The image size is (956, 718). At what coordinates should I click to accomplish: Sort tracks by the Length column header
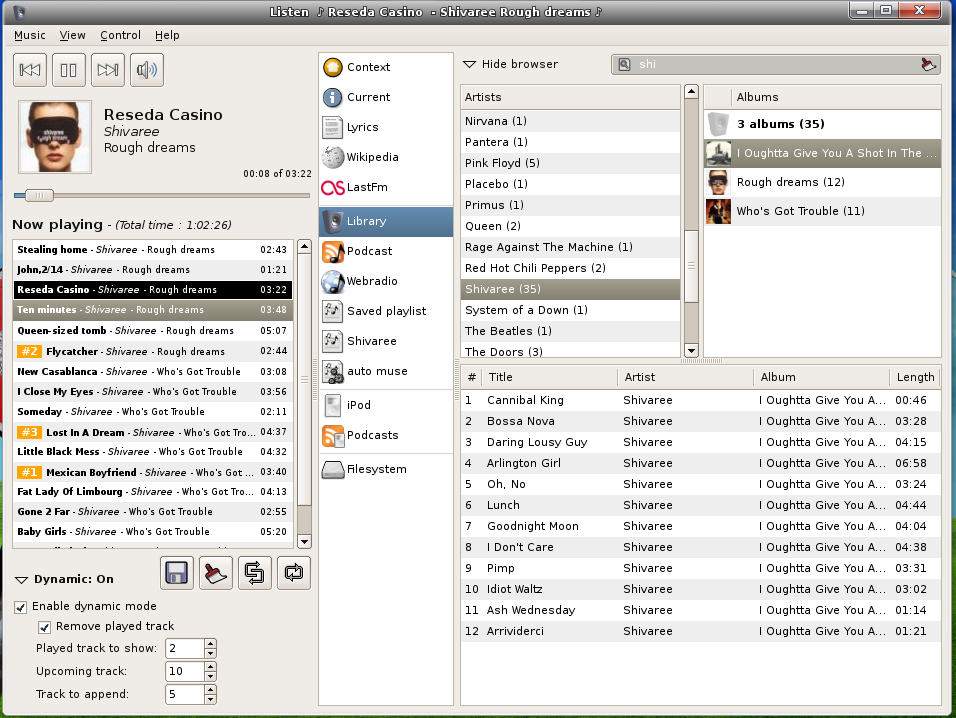tap(915, 377)
